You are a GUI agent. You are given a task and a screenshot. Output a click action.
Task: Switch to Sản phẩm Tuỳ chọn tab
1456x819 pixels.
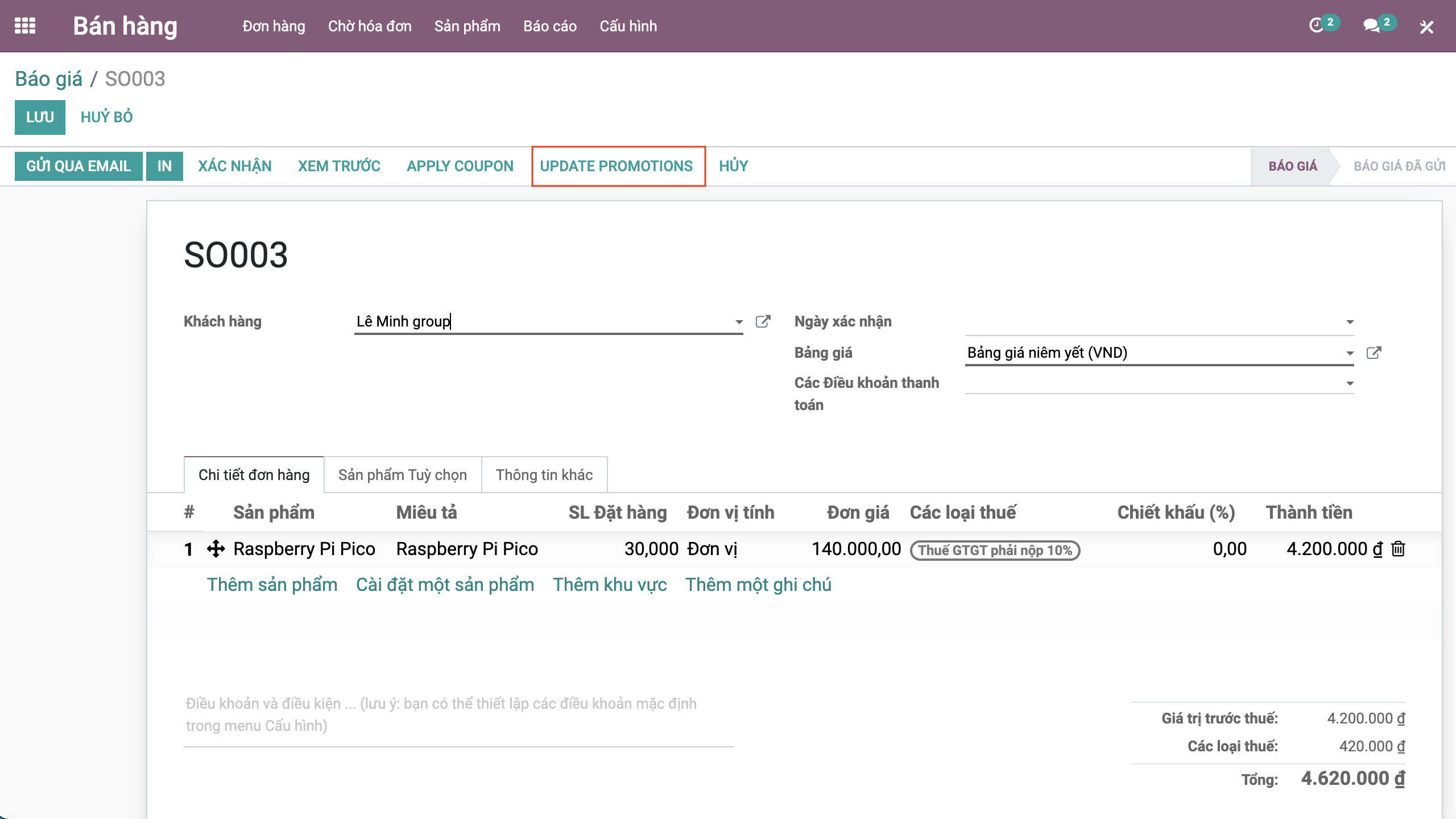(402, 475)
